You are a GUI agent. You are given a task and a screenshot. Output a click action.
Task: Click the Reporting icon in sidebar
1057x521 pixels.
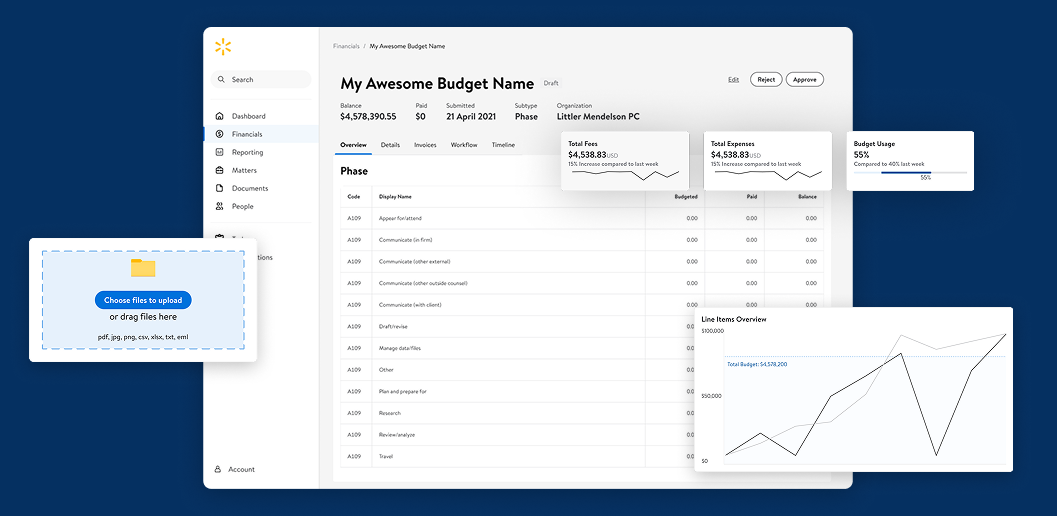220,152
